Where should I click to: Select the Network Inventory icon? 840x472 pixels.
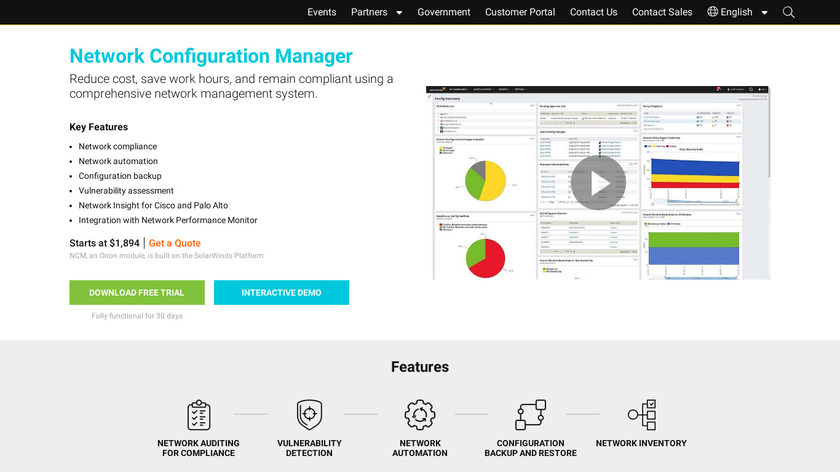click(x=642, y=415)
